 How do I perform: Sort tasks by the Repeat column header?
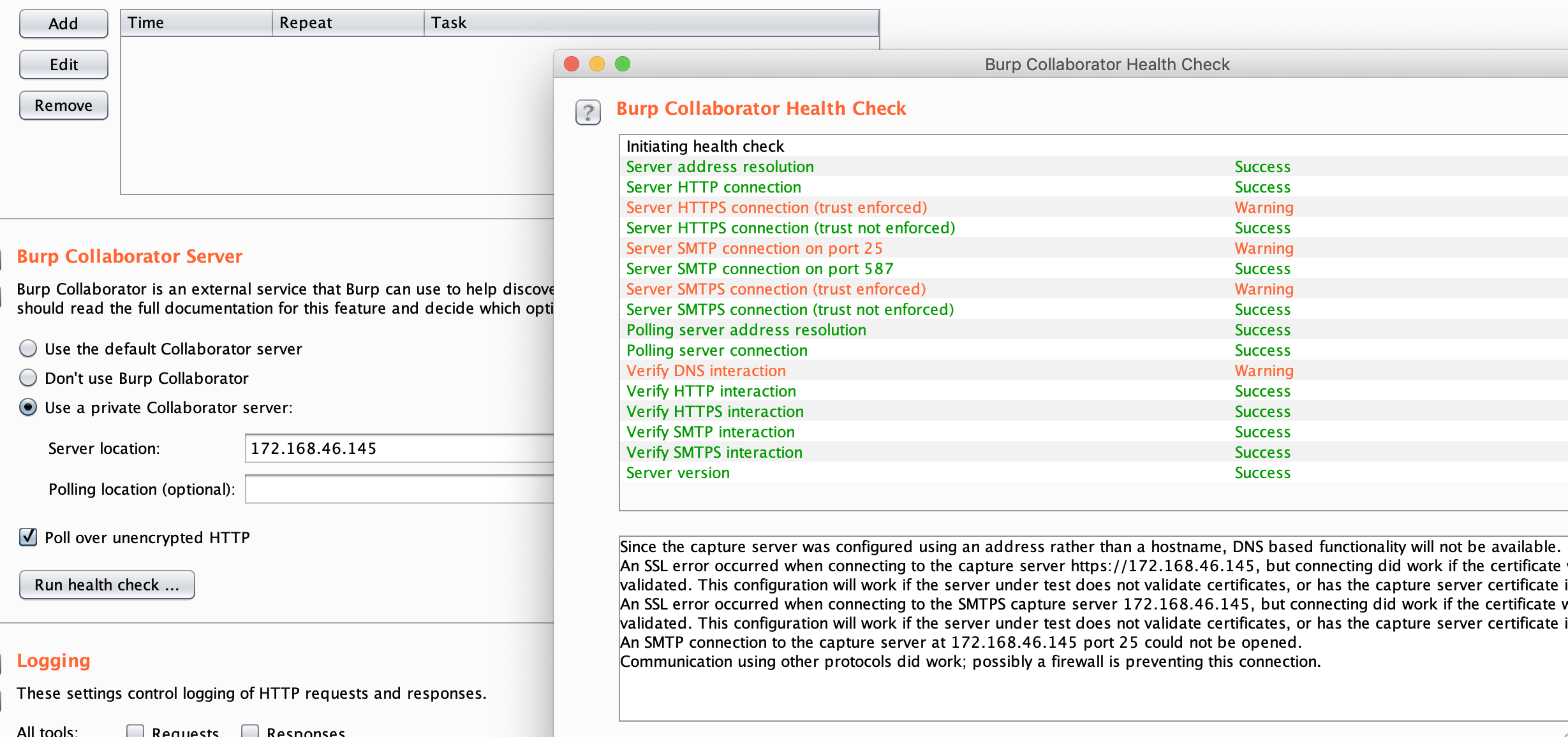tap(348, 23)
